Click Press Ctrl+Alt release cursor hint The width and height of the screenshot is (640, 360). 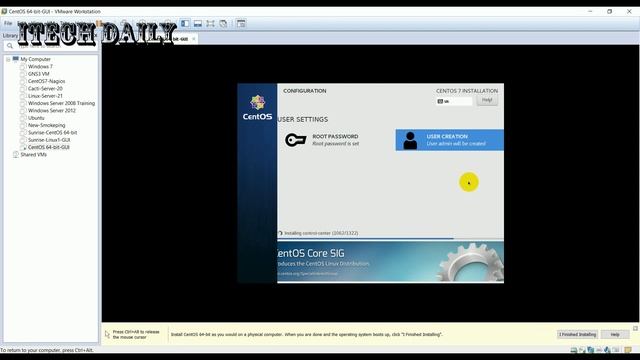(136, 334)
